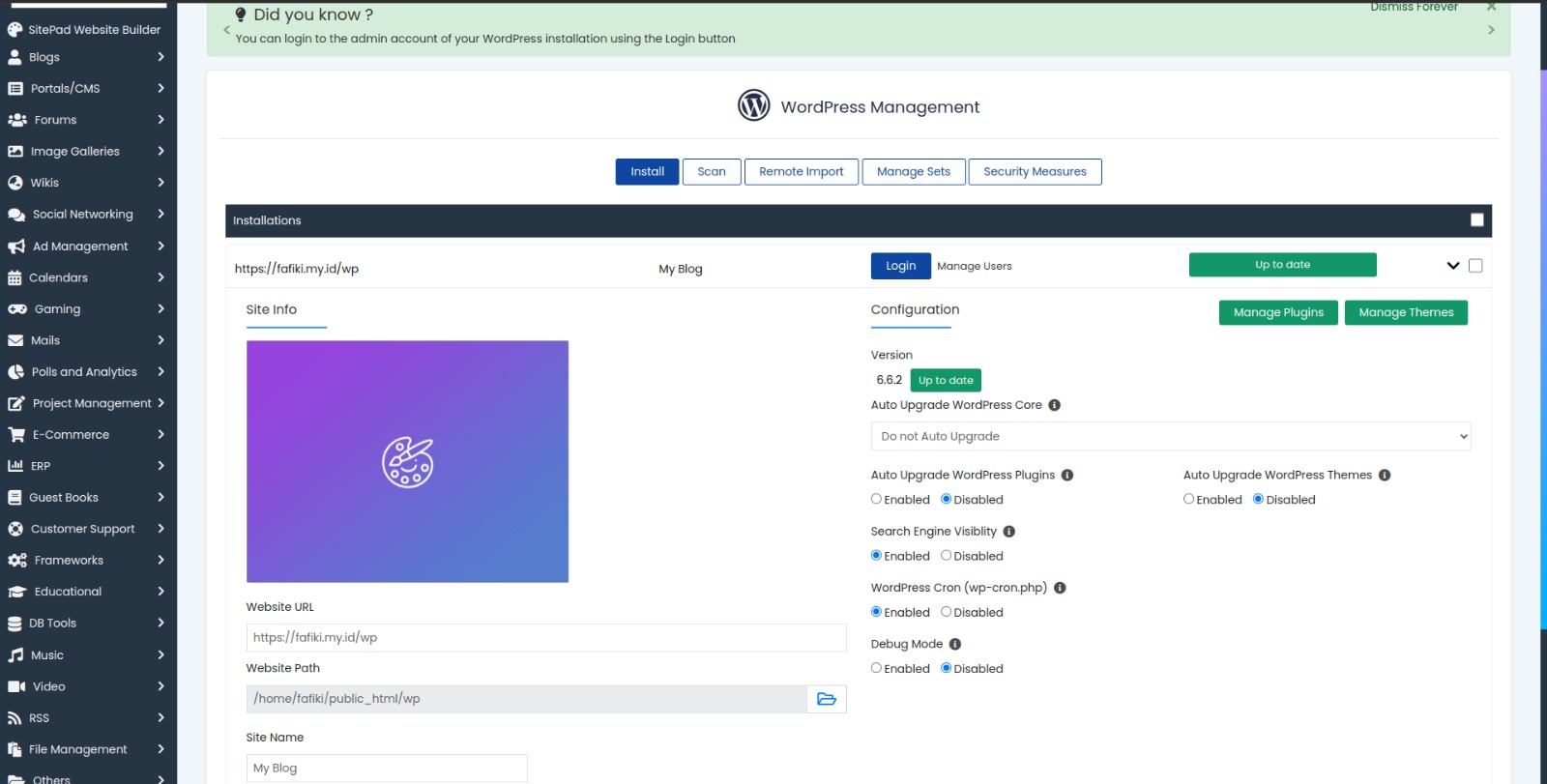Switch to the Scan tab

tap(712, 172)
